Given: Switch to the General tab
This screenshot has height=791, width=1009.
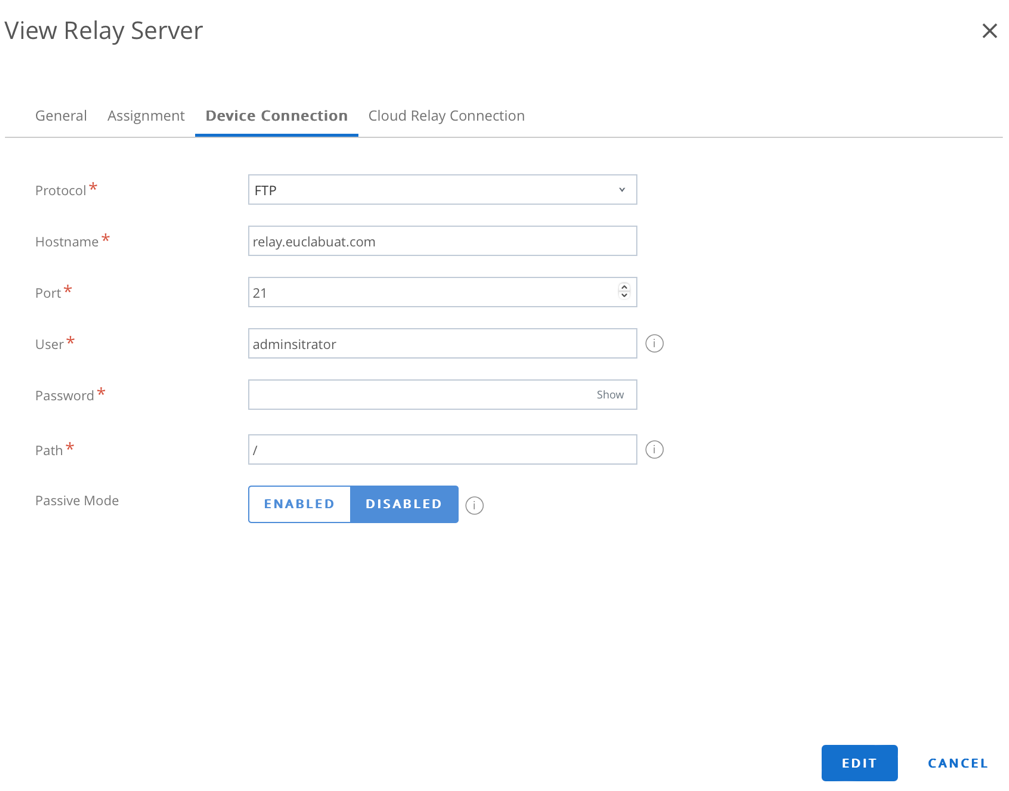Looking at the screenshot, I should pos(61,116).
